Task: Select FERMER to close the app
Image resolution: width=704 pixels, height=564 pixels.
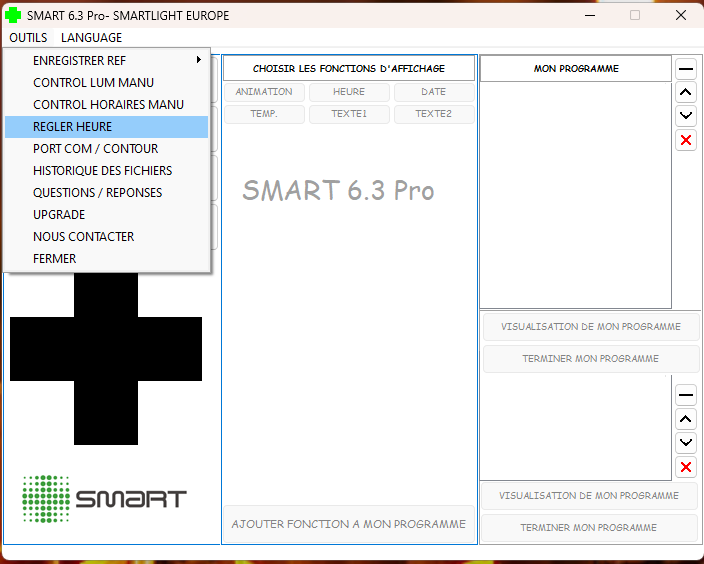Action: [x=106, y=259]
